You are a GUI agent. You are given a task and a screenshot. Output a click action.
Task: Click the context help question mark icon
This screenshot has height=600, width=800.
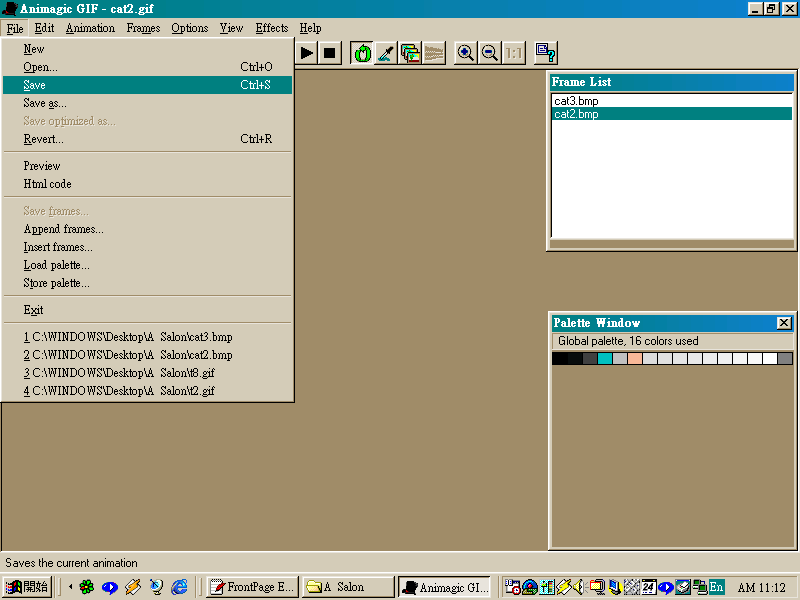pyautogui.click(x=545, y=53)
